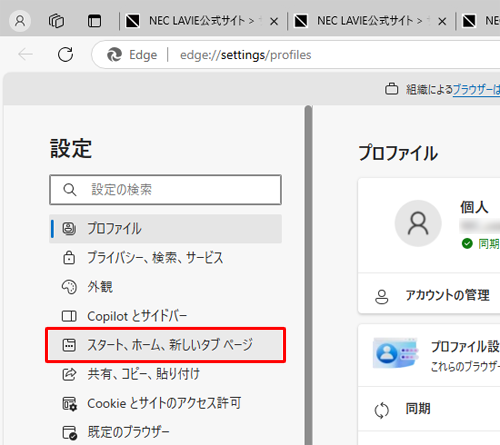This screenshot has height=445, width=500.
Task: Click the profile avatar icon in title bar
Action: pos(20,21)
